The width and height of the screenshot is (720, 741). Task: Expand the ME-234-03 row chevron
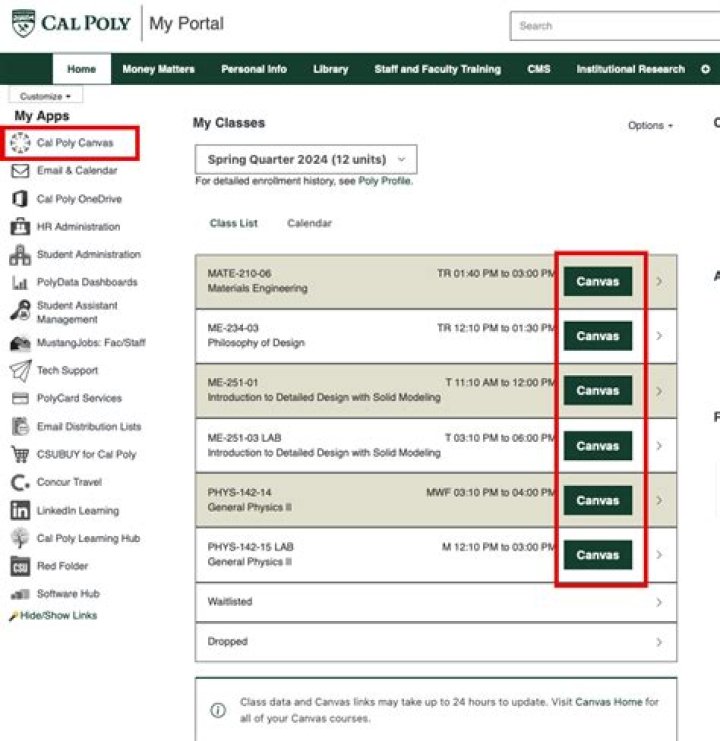point(660,336)
